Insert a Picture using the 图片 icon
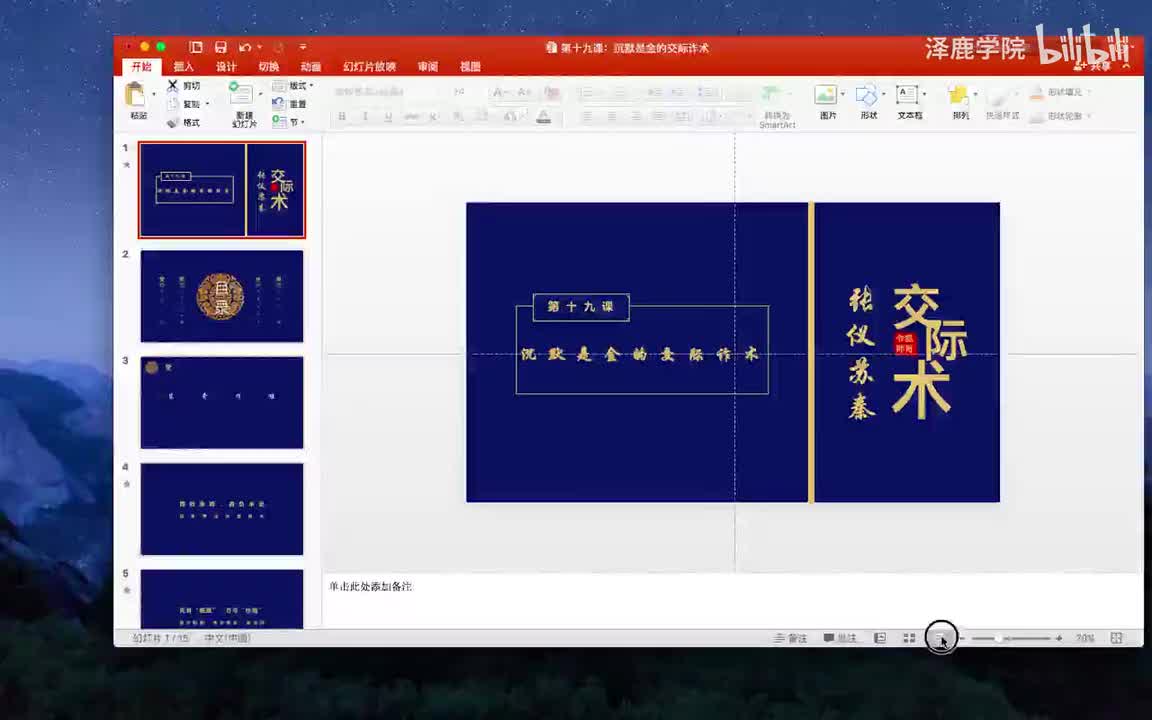This screenshot has height=720, width=1152. coord(825,95)
